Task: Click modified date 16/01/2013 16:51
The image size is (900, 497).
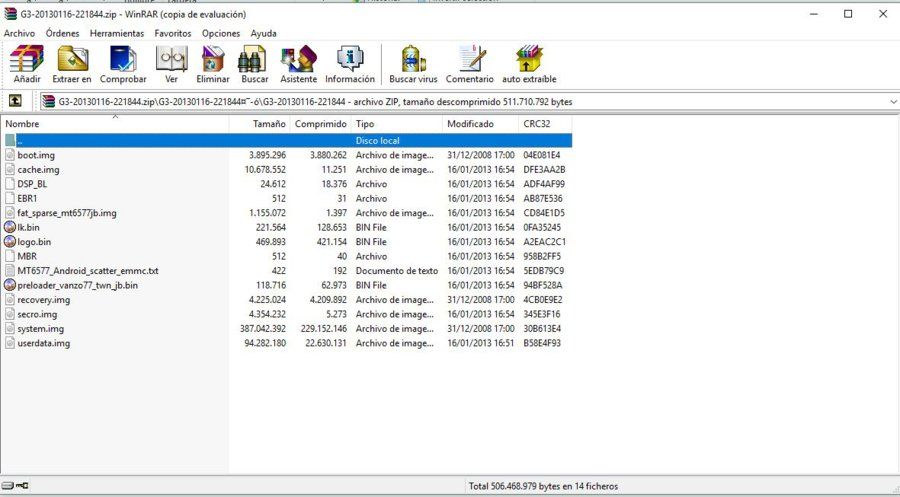Action: 480,343
